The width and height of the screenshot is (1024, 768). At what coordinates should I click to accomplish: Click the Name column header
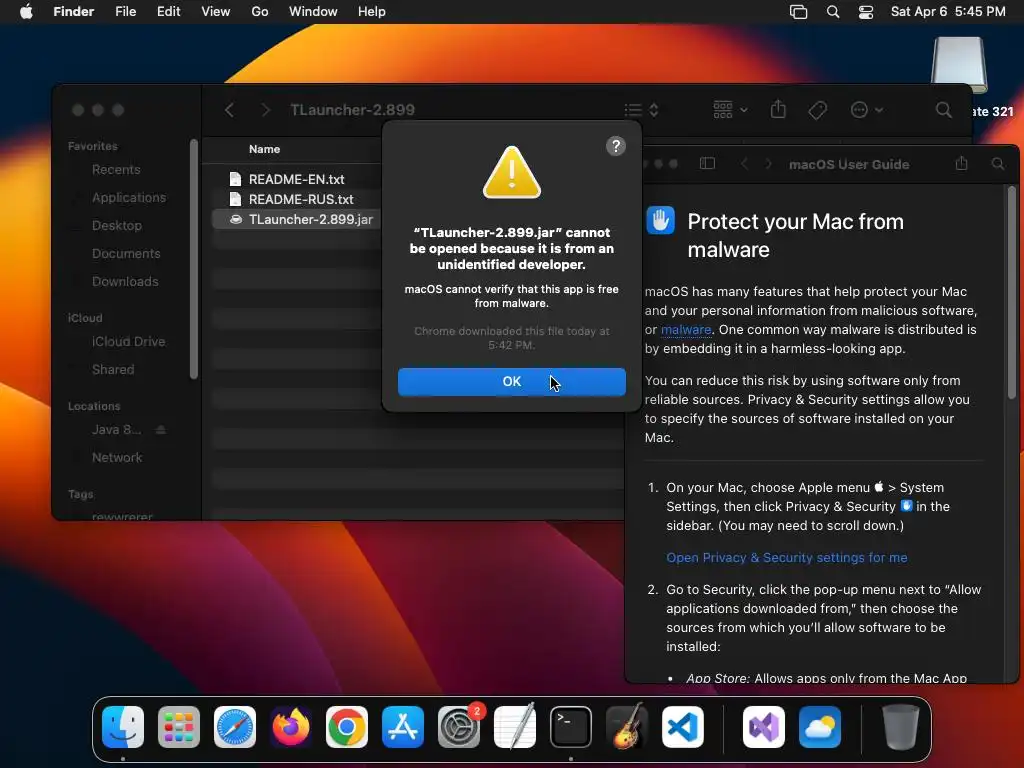264,149
